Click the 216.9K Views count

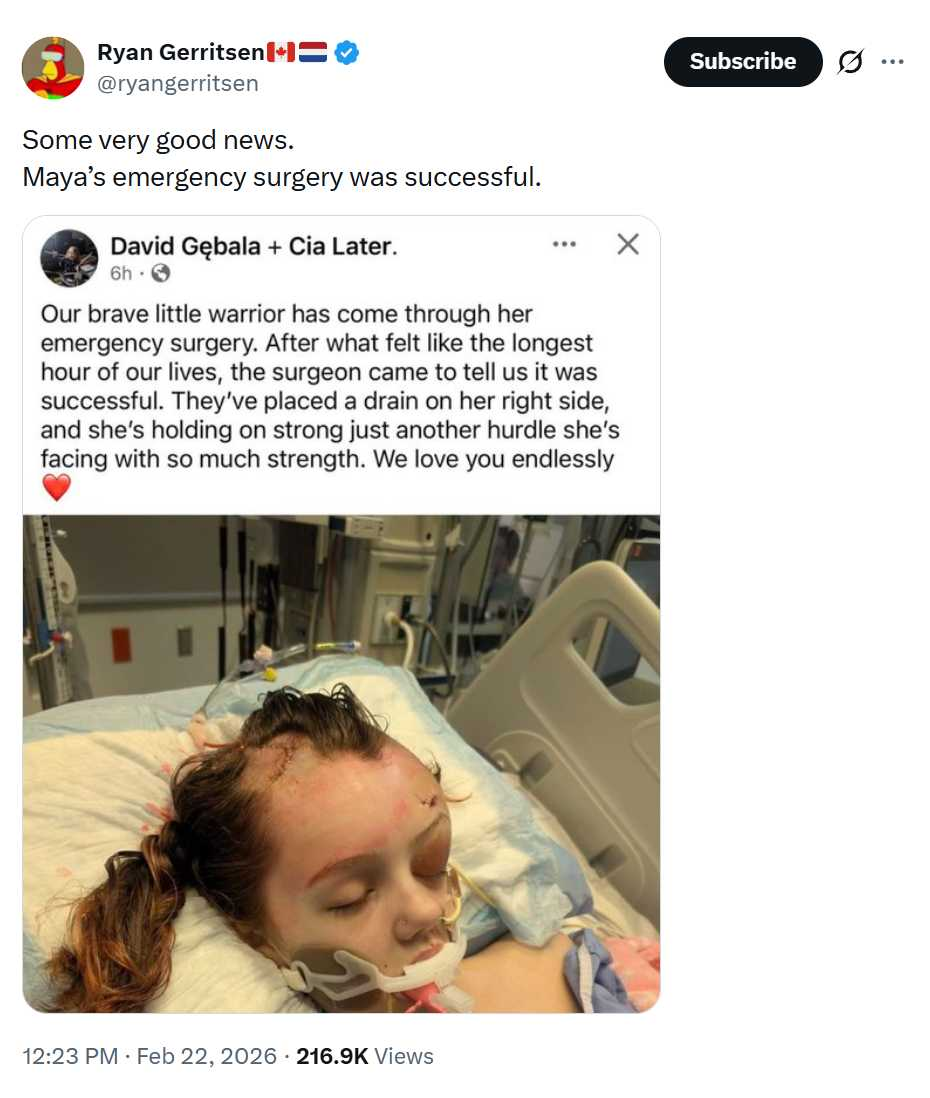pyautogui.click(x=365, y=1056)
